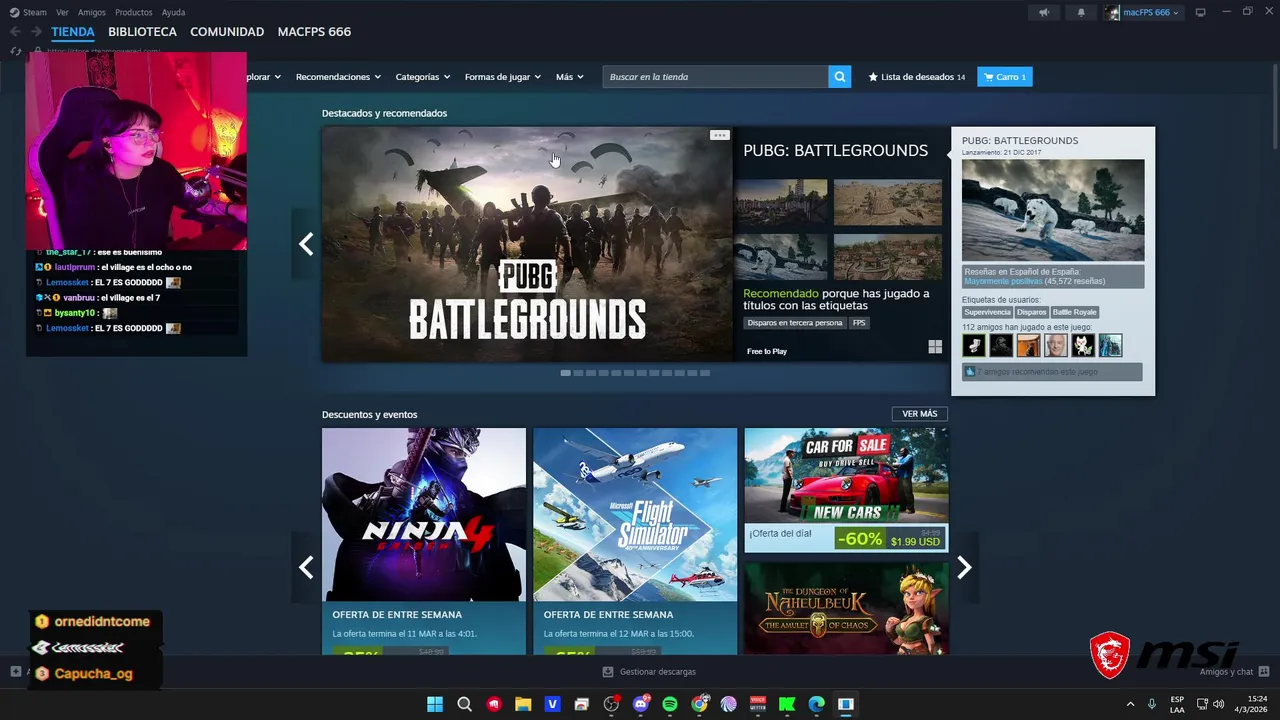This screenshot has width=1280, height=720.
Task: Click the magnifier search button in store
Action: (x=840, y=77)
